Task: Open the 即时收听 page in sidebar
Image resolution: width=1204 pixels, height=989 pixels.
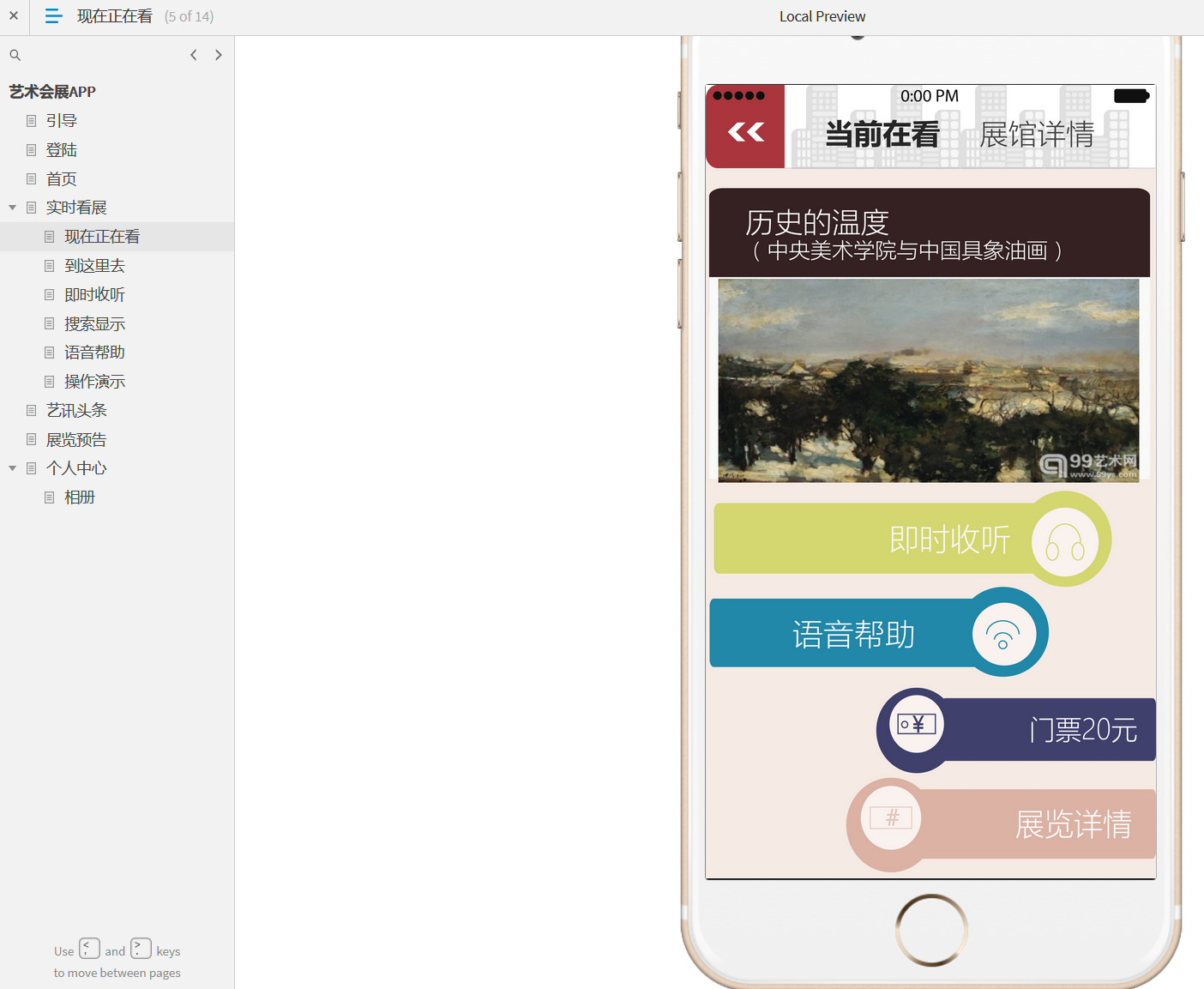Action: [x=95, y=295]
